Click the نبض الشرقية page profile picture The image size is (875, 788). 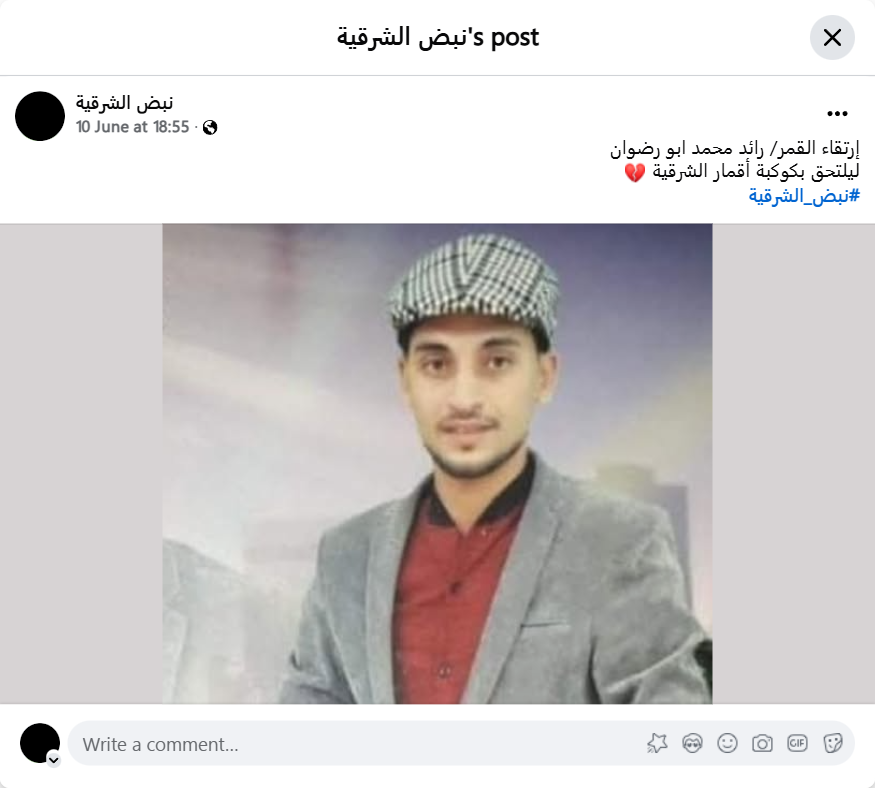coord(40,116)
